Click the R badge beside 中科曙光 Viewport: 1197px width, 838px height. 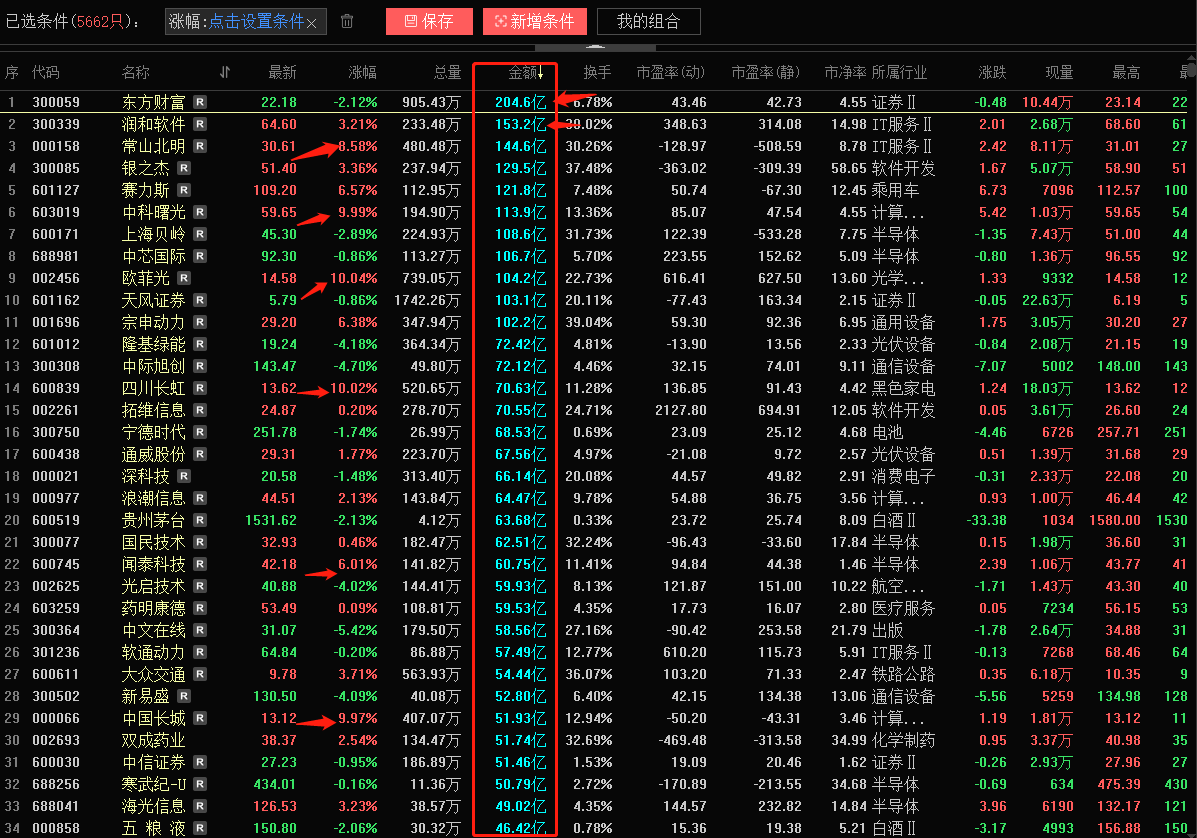coord(199,212)
